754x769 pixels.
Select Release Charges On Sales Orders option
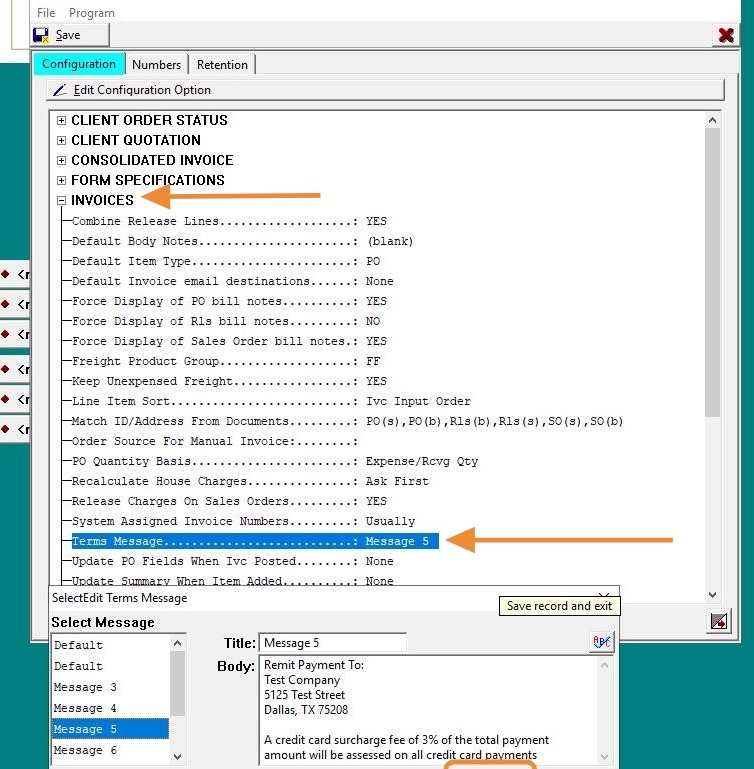[229, 501]
